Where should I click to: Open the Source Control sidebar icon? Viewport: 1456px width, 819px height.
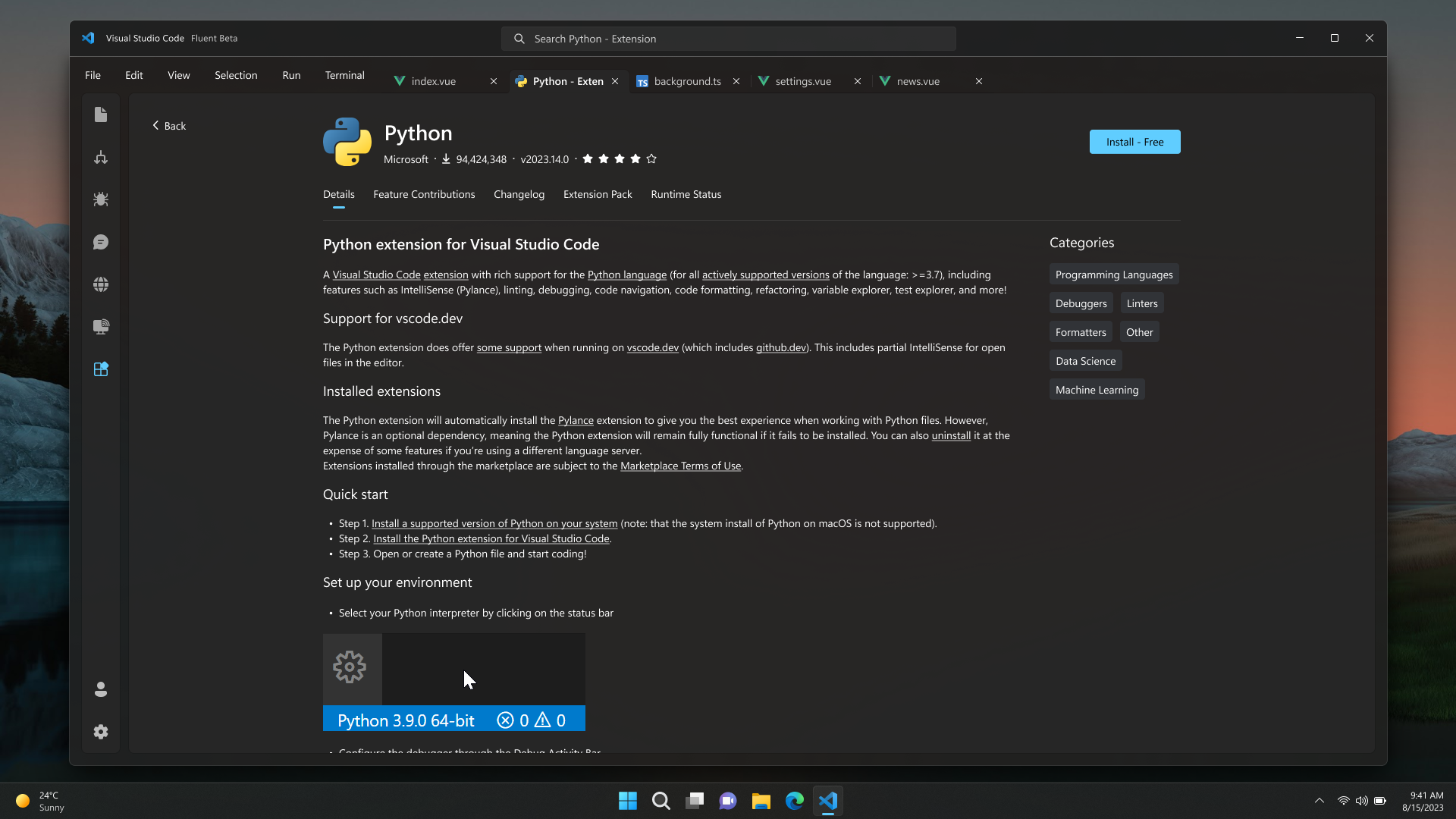101,157
